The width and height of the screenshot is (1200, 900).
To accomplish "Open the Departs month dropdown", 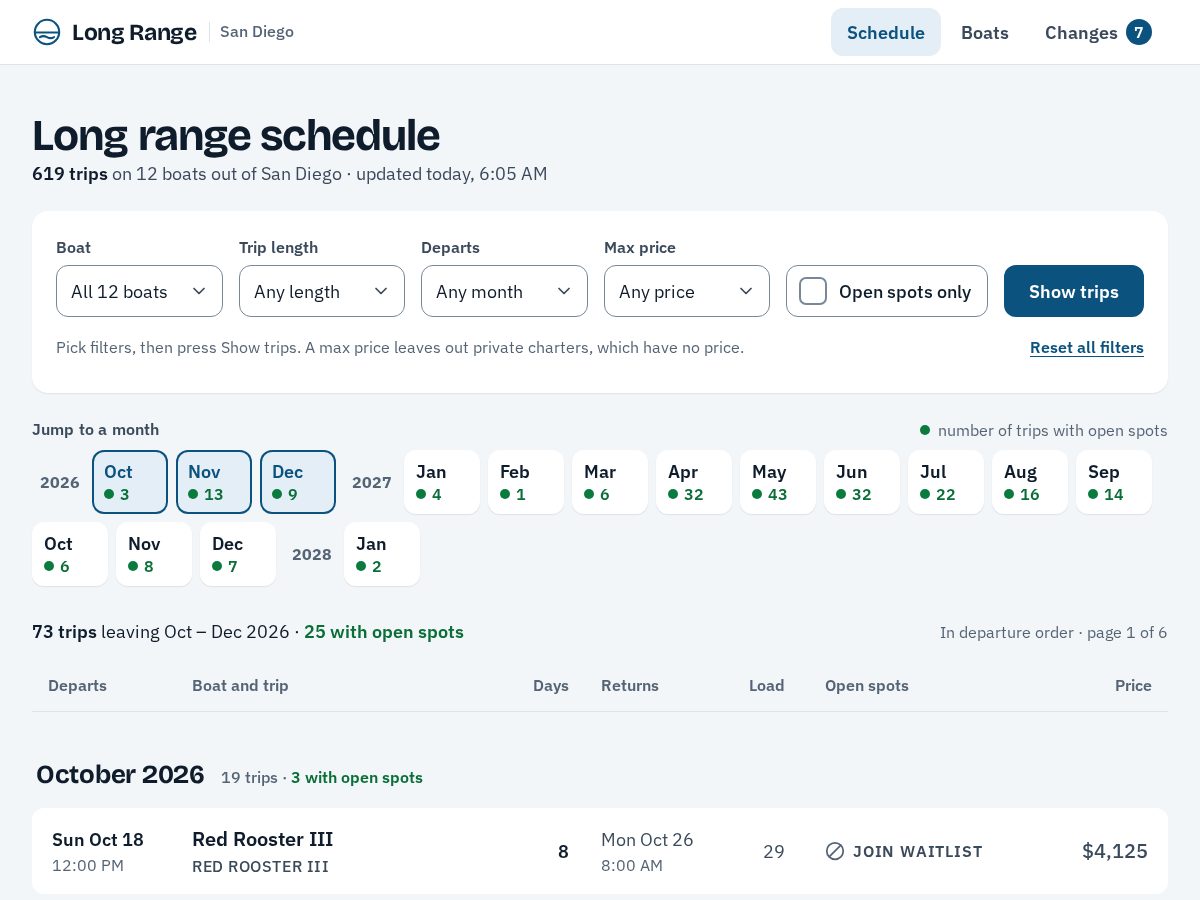I will tap(504, 291).
